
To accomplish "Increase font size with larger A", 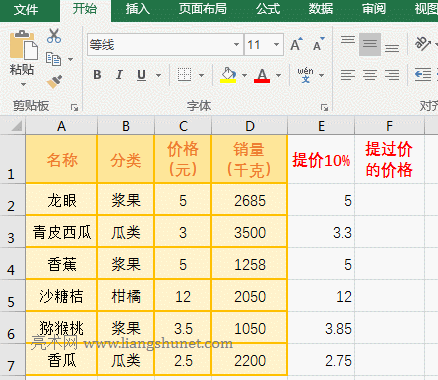I will 296,44.
